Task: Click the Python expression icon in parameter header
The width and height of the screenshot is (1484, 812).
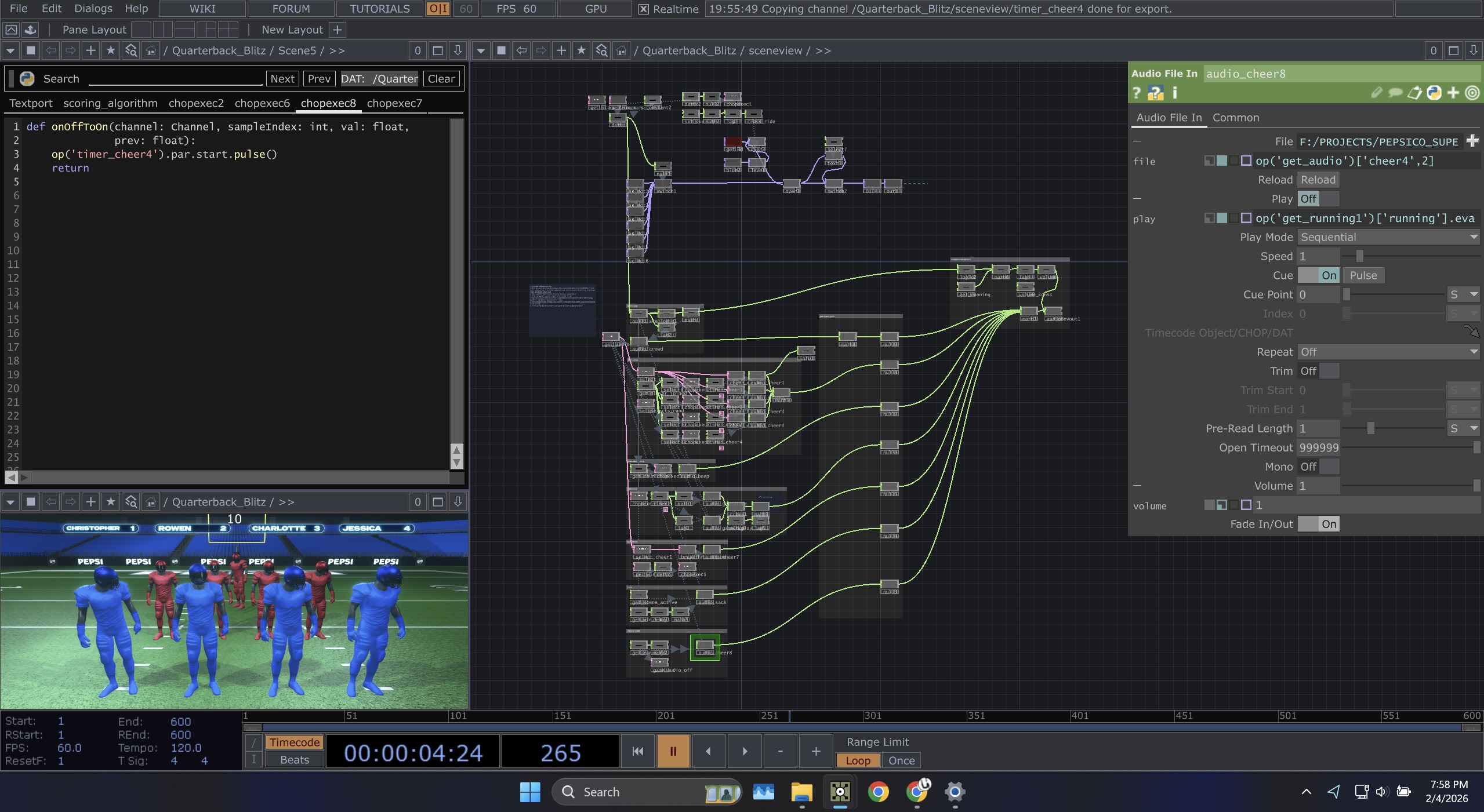Action: [x=1434, y=93]
